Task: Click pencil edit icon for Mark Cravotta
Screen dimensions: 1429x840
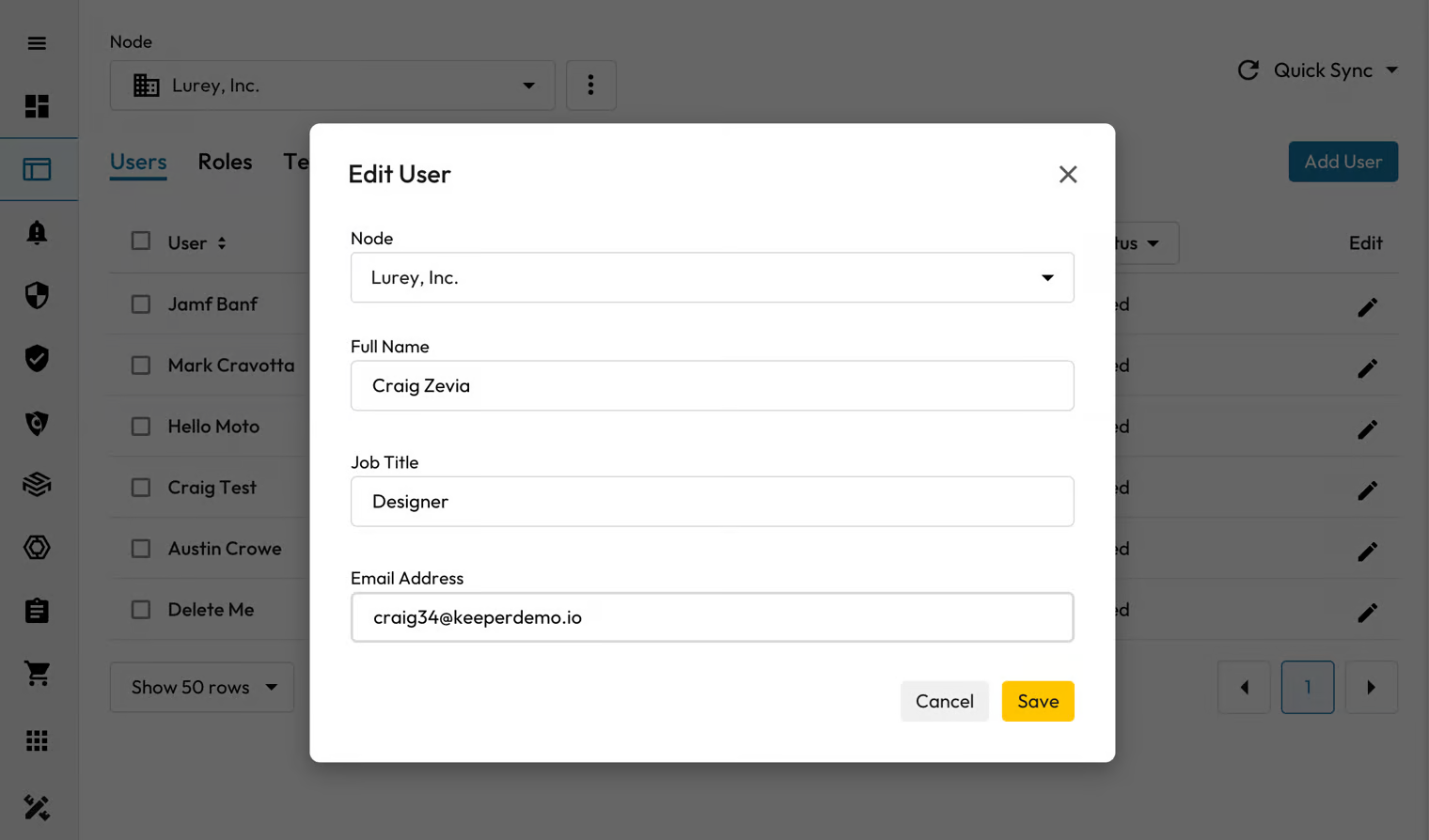Action: click(1367, 367)
